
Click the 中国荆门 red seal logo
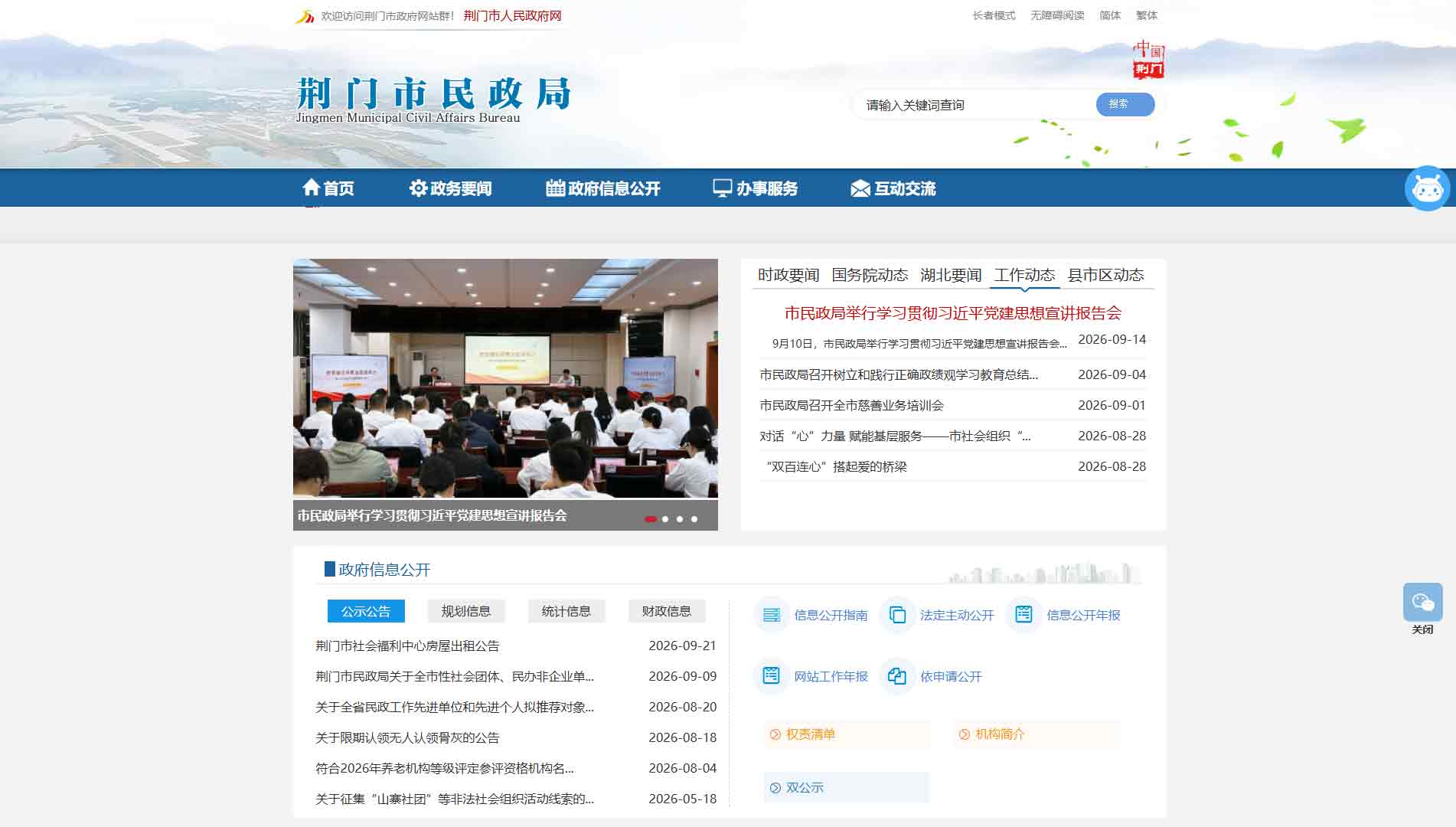coord(1148,59)
